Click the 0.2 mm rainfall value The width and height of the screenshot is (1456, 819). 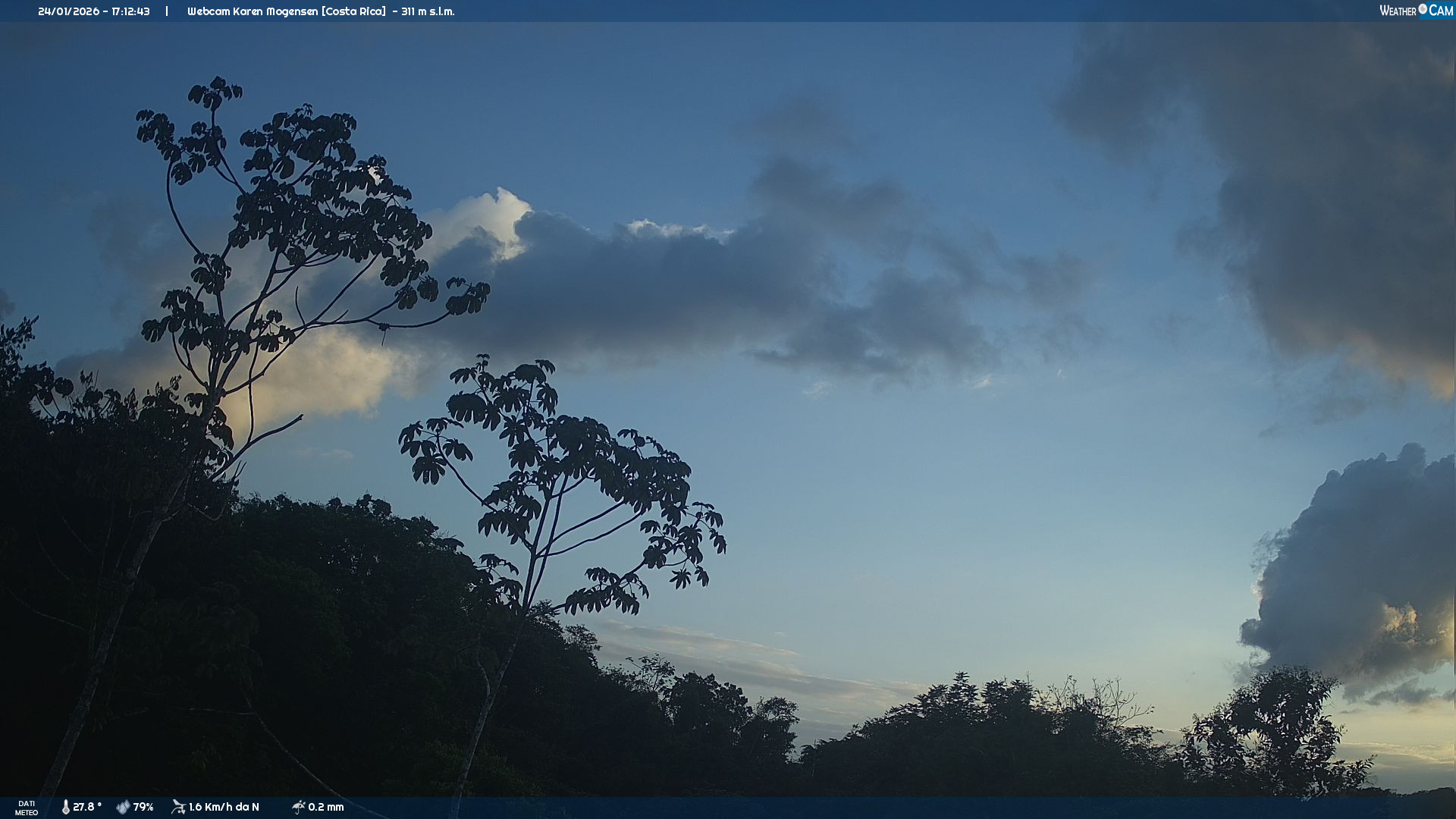[326, 807]
